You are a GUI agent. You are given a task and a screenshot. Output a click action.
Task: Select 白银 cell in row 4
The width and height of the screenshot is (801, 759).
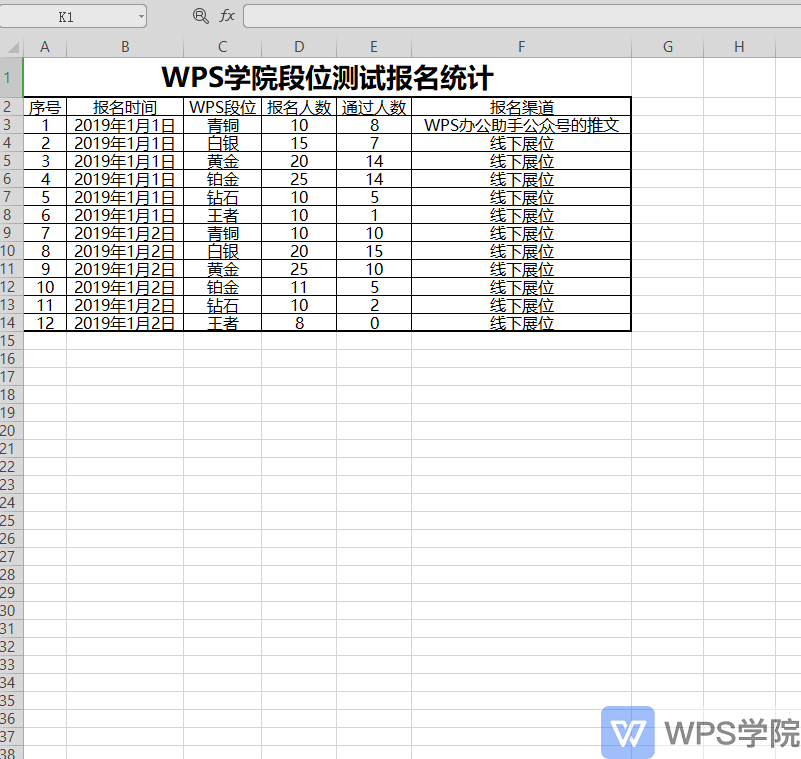point(222,143)
